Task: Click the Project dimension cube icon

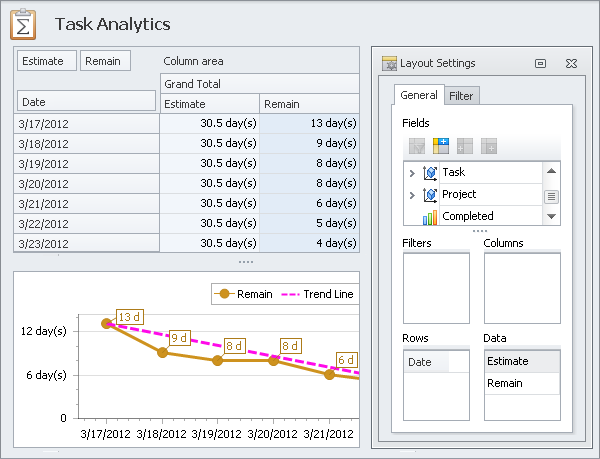Action: point(430,194)
